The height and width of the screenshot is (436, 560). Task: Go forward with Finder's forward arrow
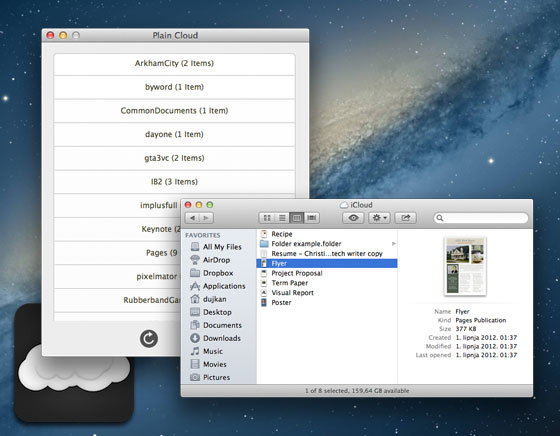[206, 218]
